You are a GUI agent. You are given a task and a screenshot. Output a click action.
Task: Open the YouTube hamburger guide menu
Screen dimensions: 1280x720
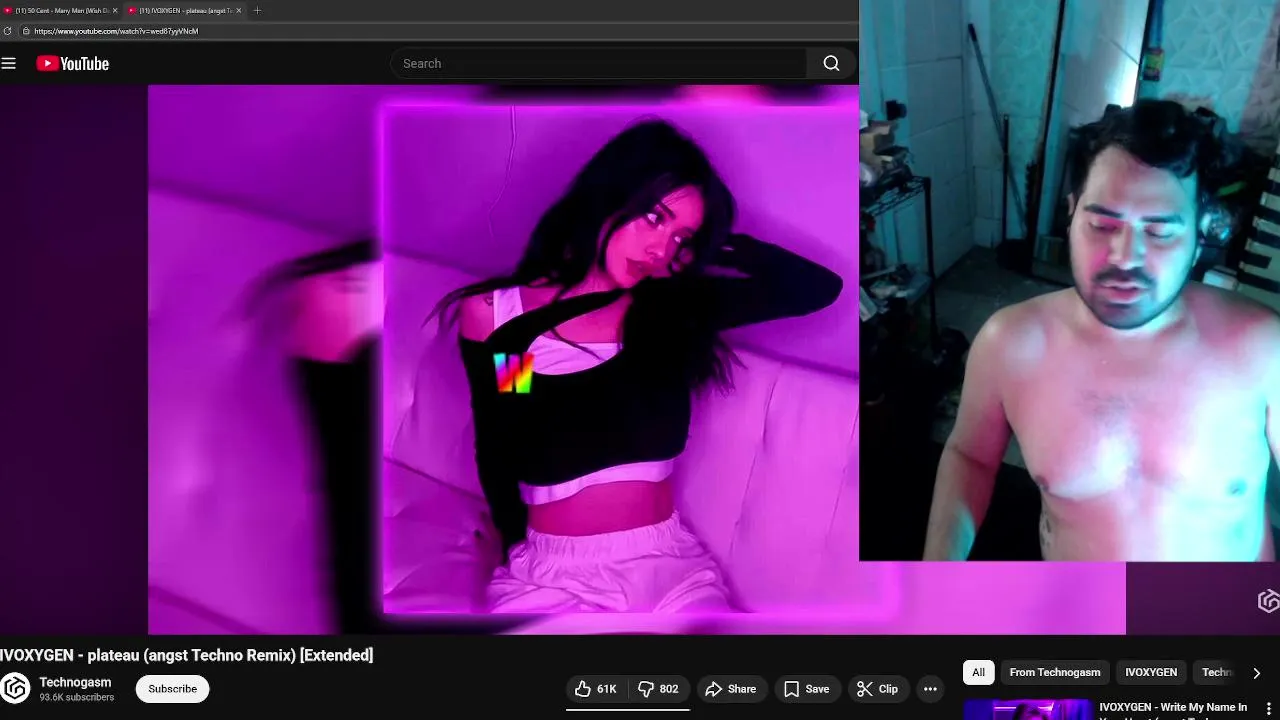pos(9,63)
